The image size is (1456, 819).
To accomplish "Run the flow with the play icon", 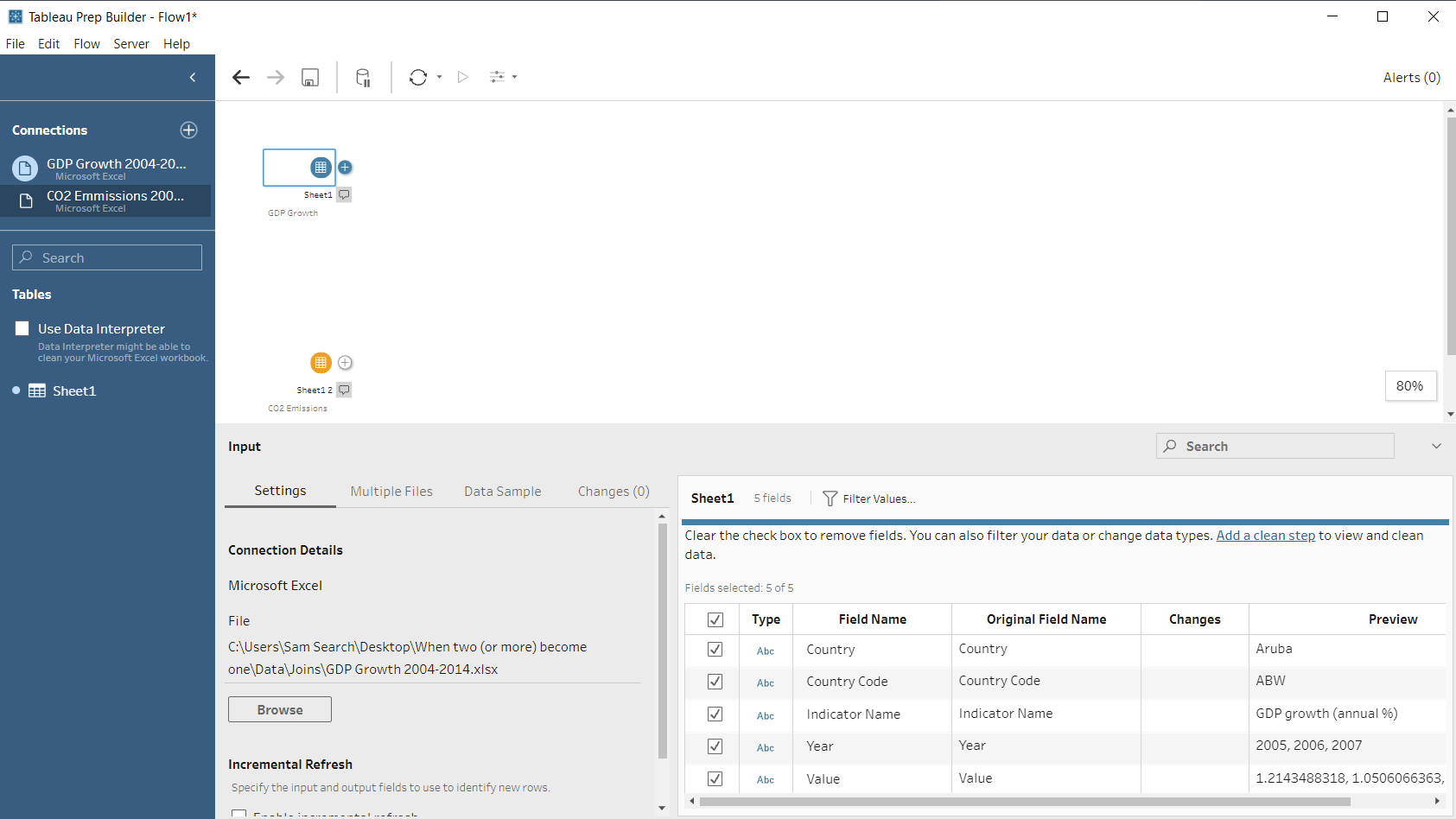I will 462,77.
